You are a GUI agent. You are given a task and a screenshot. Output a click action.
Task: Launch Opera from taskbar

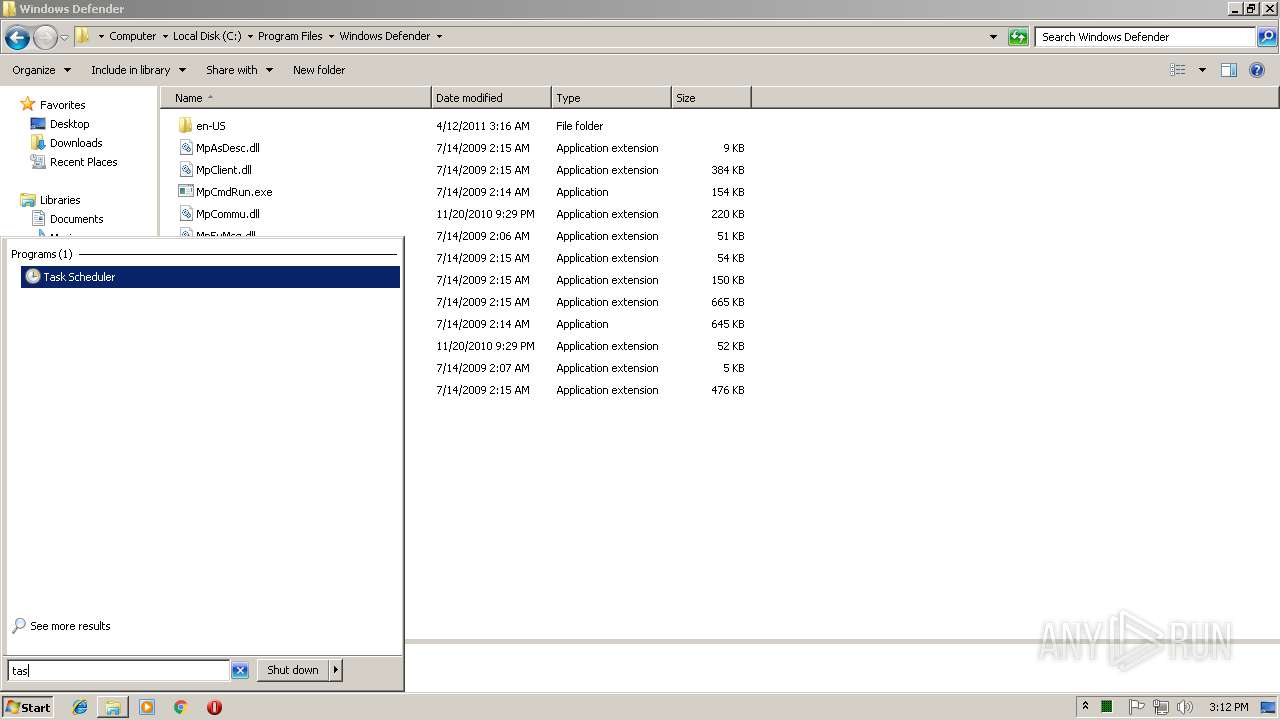coord(214,707)
